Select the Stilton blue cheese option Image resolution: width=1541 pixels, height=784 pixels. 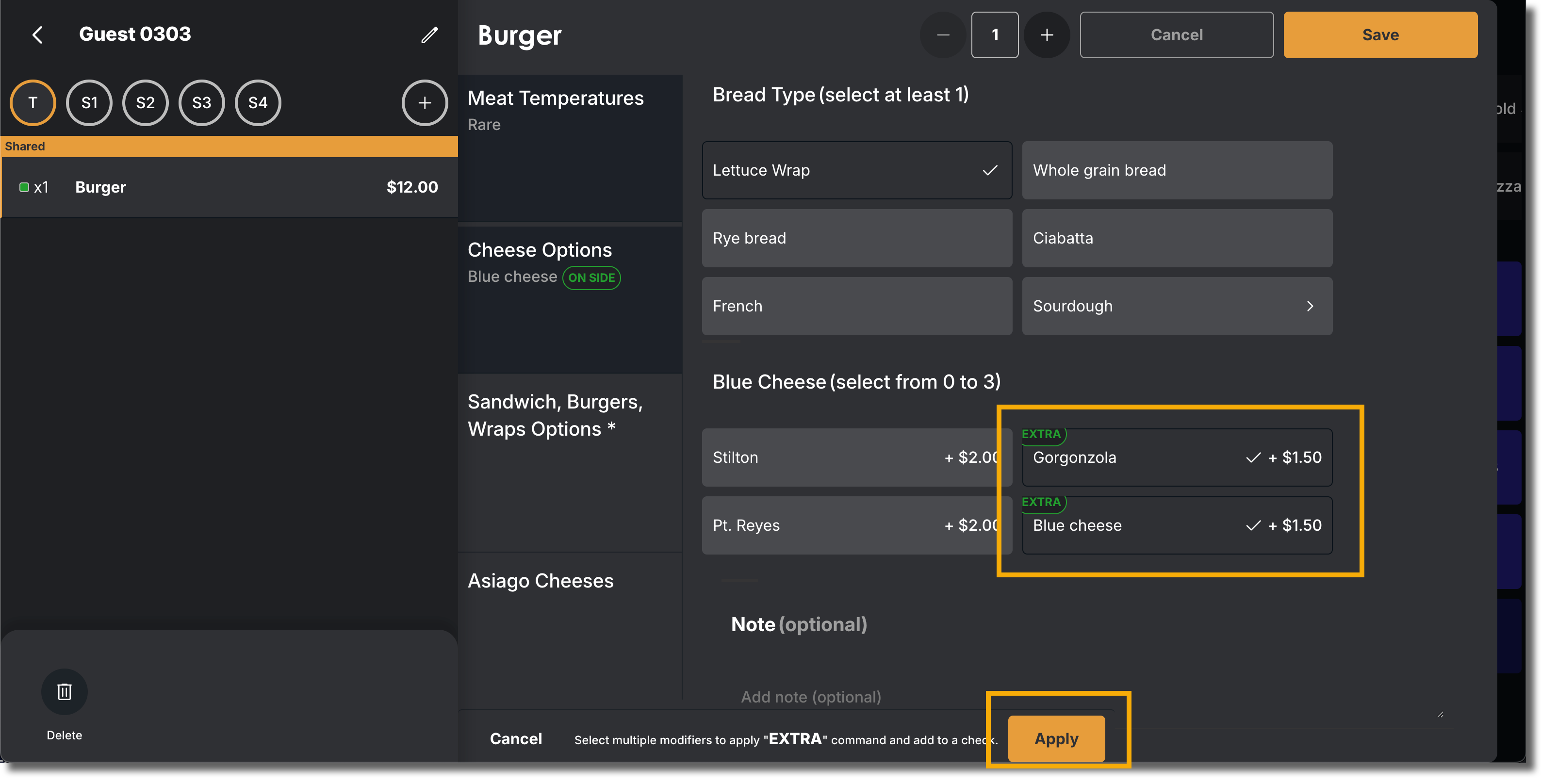857,457
